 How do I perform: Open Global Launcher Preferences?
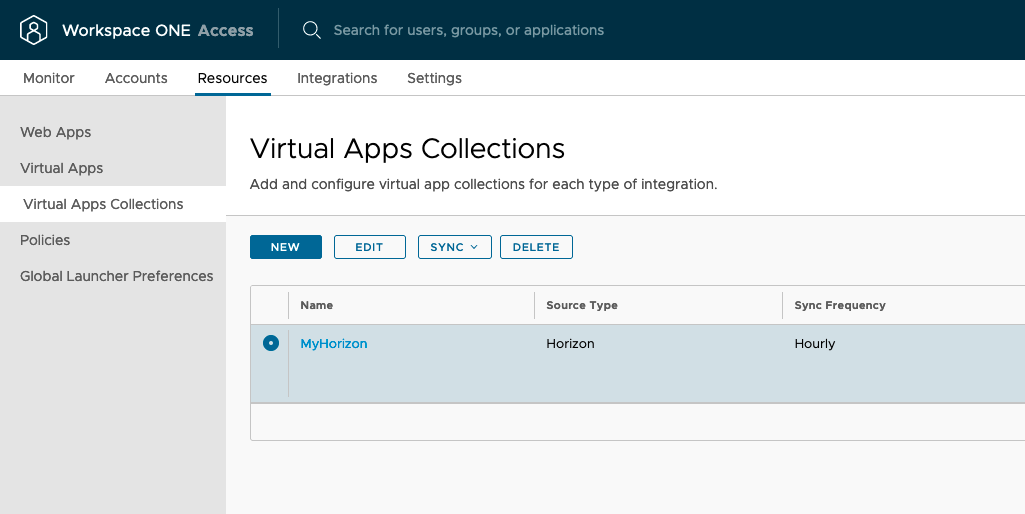(x=117, y=276)
